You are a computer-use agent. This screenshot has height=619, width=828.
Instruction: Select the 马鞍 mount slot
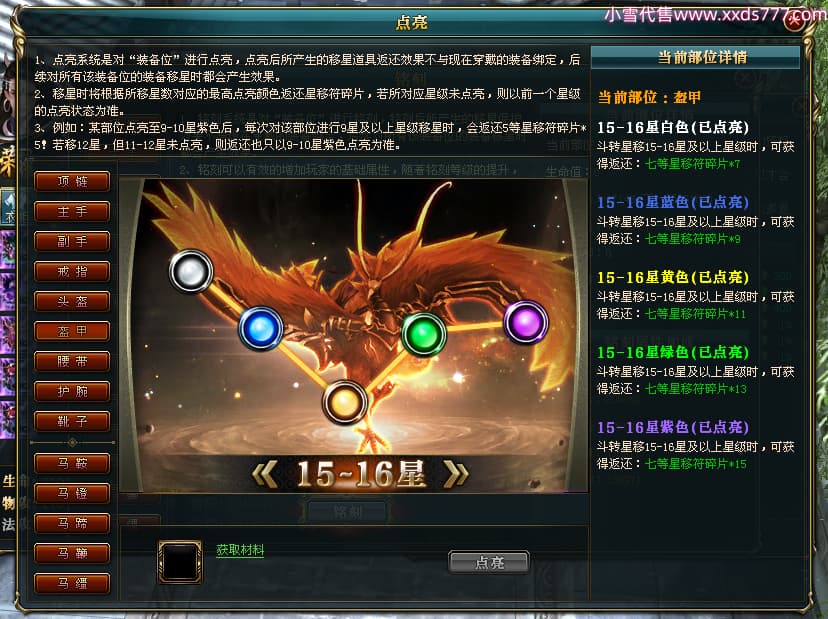[72, 463]
